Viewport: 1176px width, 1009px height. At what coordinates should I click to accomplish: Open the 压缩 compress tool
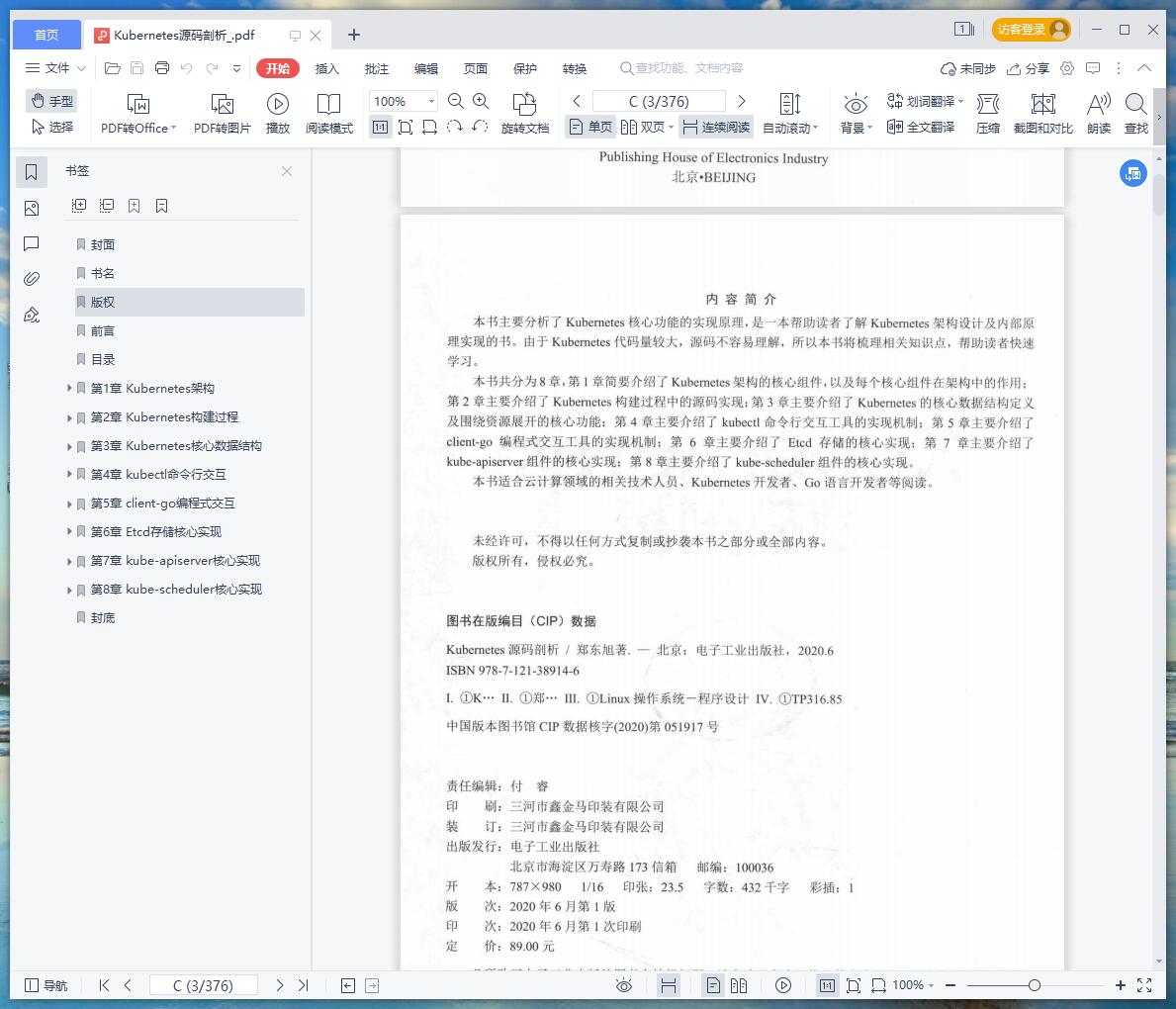tap(988, 114)
